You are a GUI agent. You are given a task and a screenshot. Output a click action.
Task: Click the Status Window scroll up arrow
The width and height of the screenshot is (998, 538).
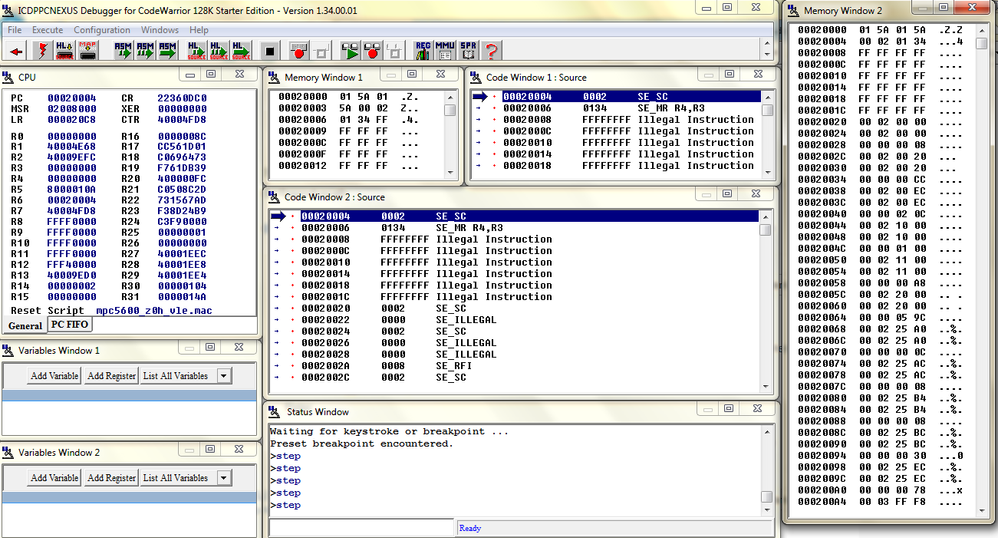pyautogui.click(x=767, y=432)
